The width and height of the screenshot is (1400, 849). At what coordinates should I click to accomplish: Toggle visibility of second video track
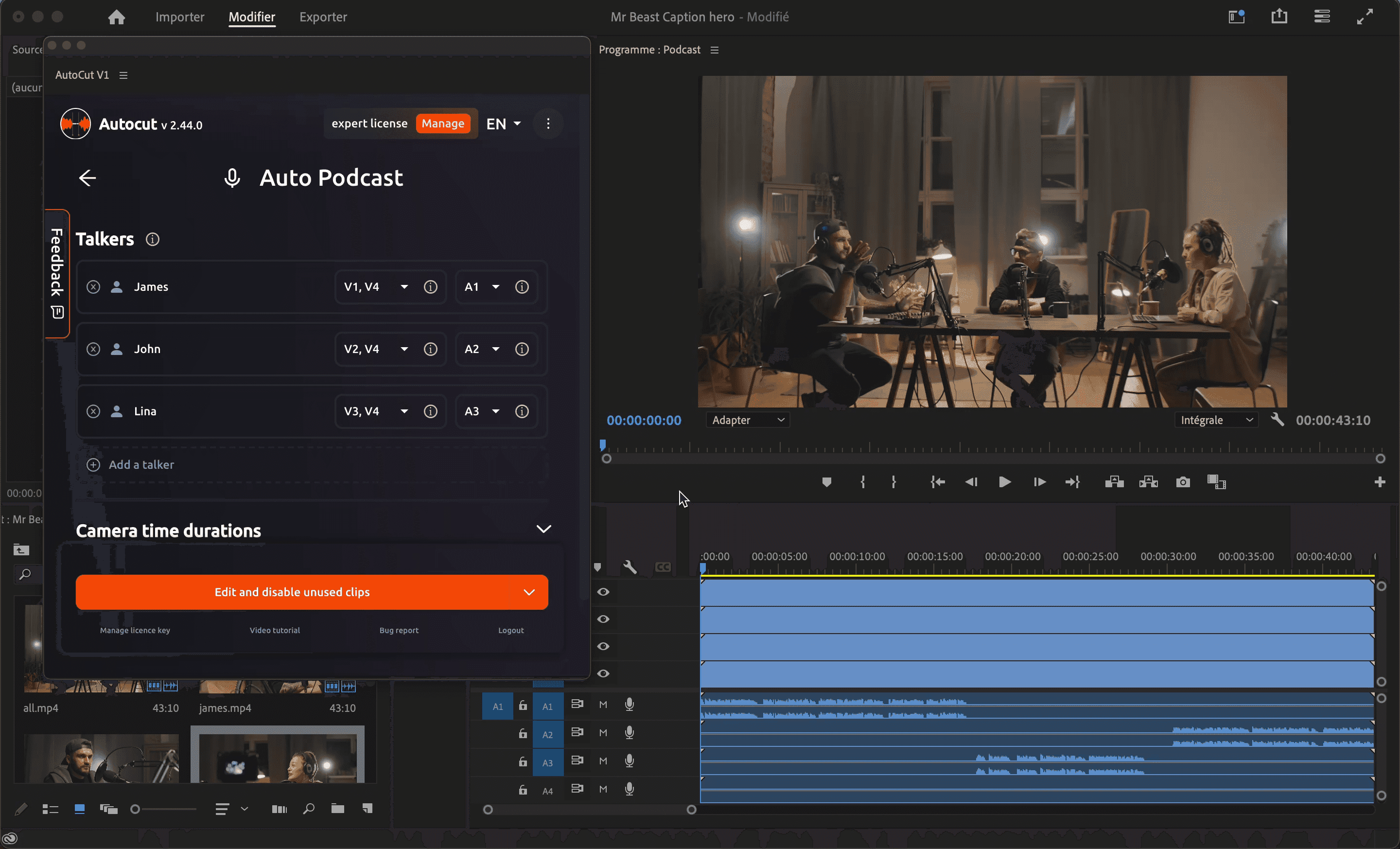pyautogui.click(x=603, y=619)
